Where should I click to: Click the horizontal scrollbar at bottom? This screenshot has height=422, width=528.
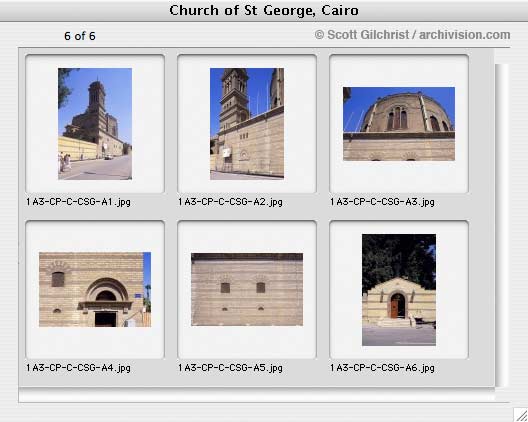tap(257, 395)
